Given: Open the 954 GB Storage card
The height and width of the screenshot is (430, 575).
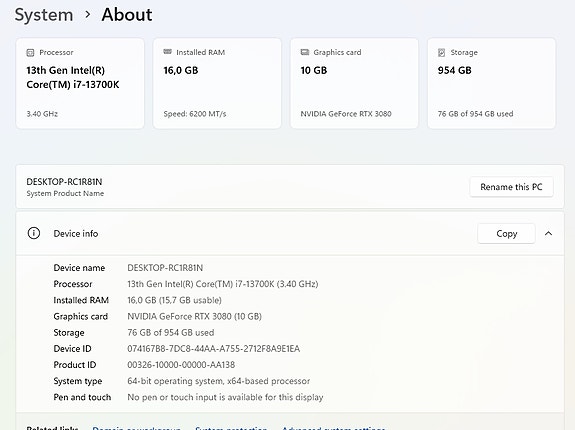Looking at the screenshot, I should tap(491, 84).
